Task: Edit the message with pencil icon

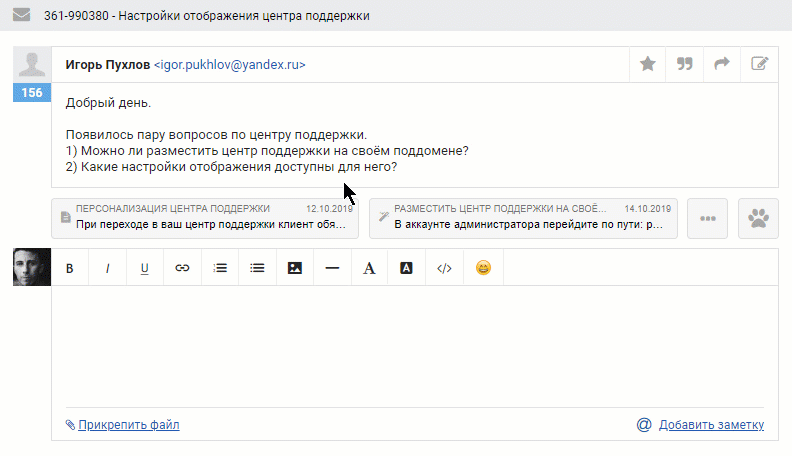Action: click(x=759, y=64)
